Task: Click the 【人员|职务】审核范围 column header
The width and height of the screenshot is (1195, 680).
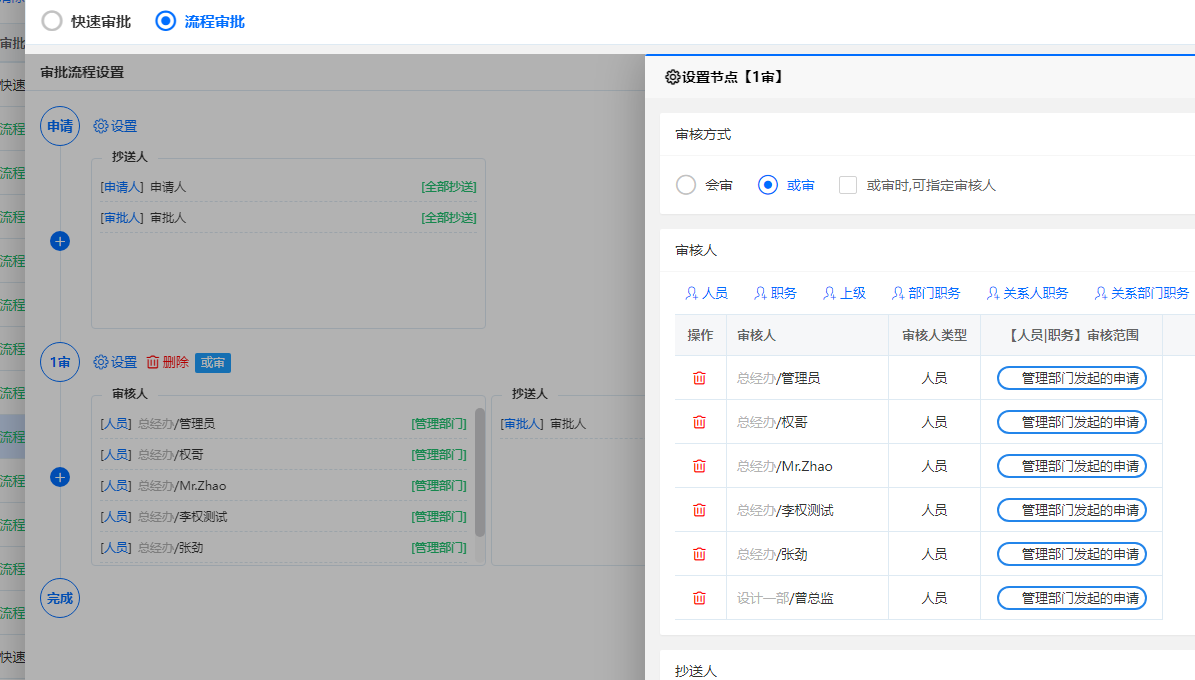Action: coord(1072,335)
